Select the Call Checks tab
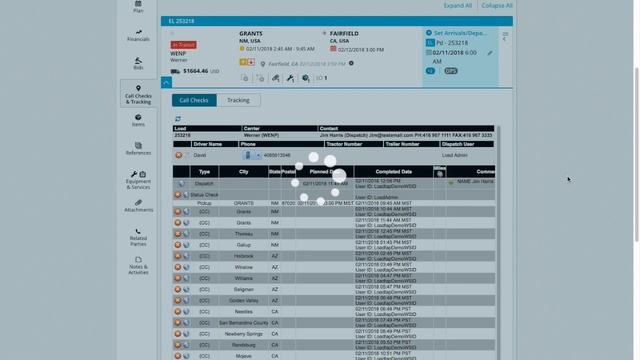 (x=194, y=100)
